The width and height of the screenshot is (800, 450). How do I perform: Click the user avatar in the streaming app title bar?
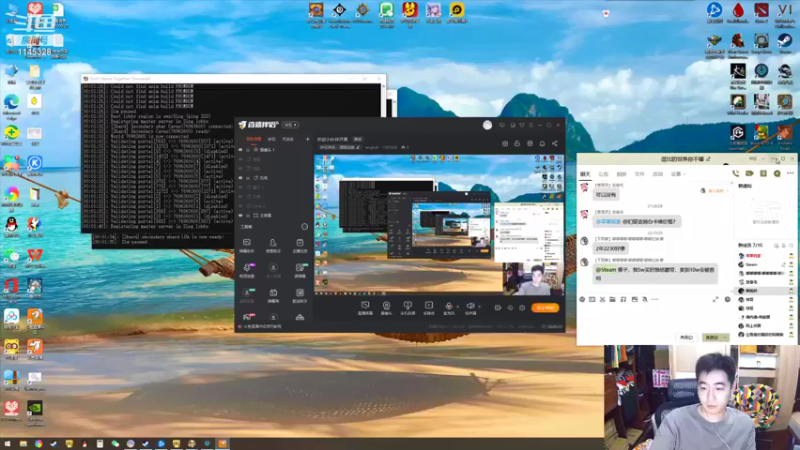487,125
